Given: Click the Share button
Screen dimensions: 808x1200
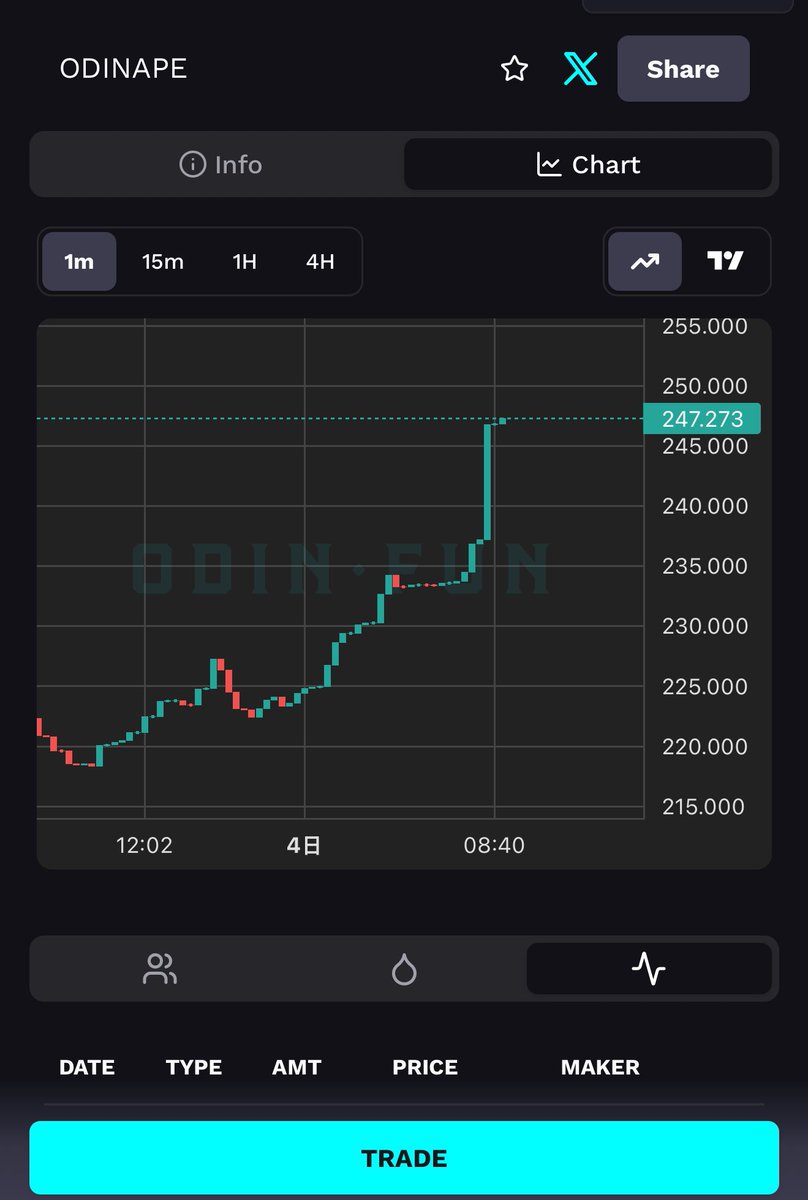Looking at the screenshot, I should coord(683,69).
